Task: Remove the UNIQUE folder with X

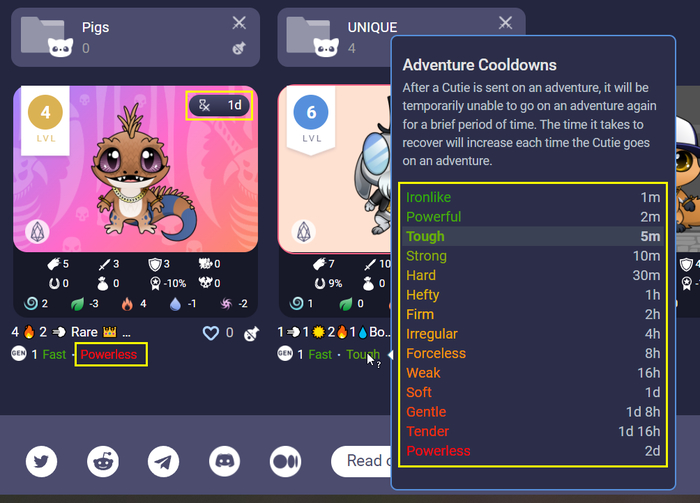Action: pyautogui.click(x=505, y=22)
